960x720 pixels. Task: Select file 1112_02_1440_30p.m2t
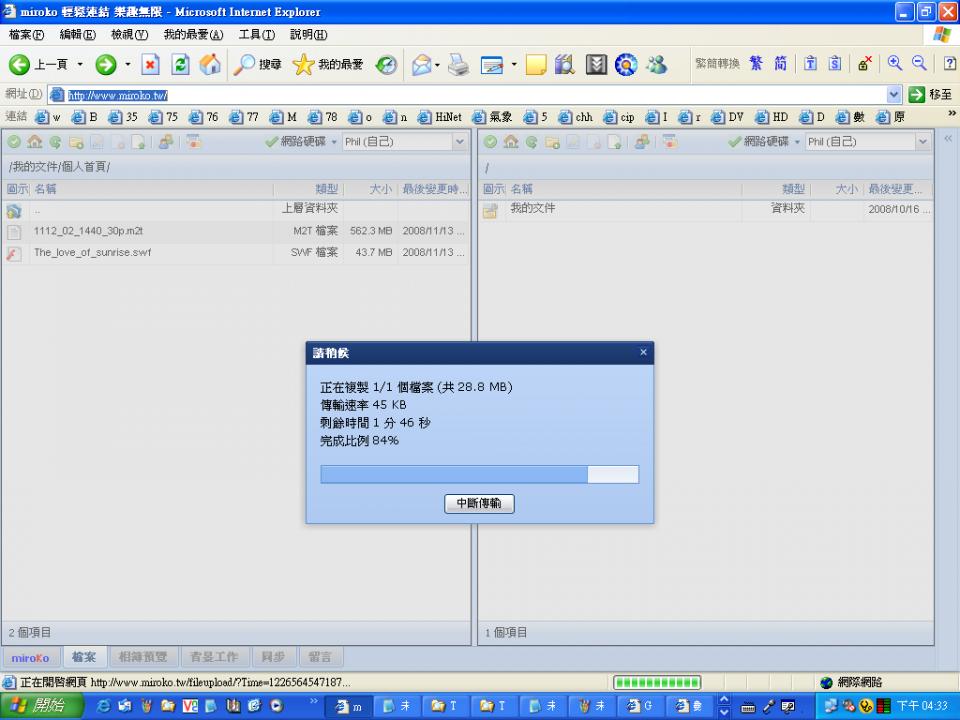pos(236,231)
